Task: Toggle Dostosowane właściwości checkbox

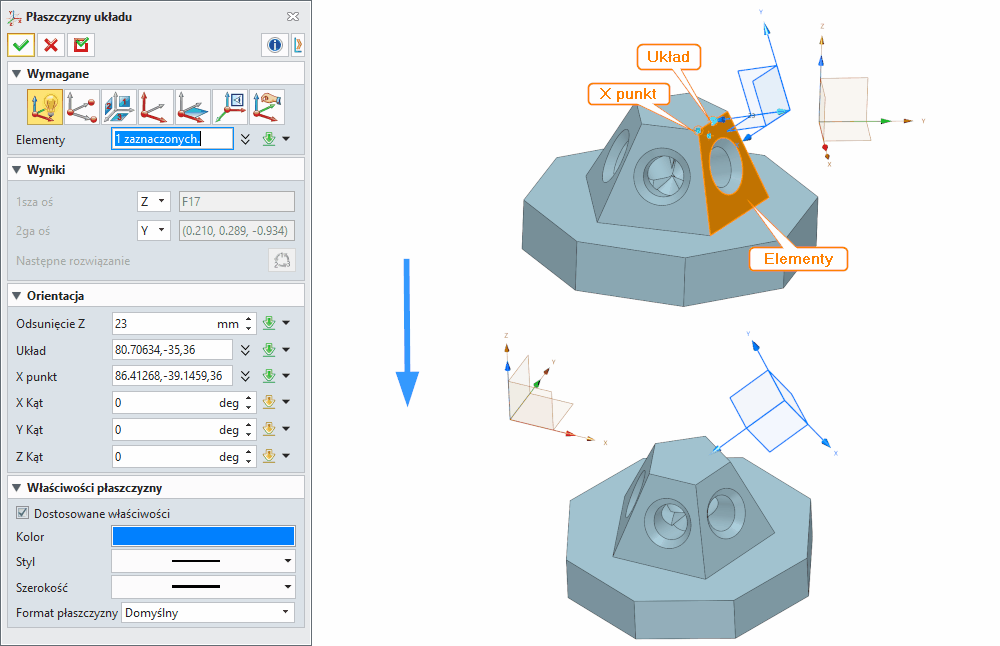Action: (23, 513)
